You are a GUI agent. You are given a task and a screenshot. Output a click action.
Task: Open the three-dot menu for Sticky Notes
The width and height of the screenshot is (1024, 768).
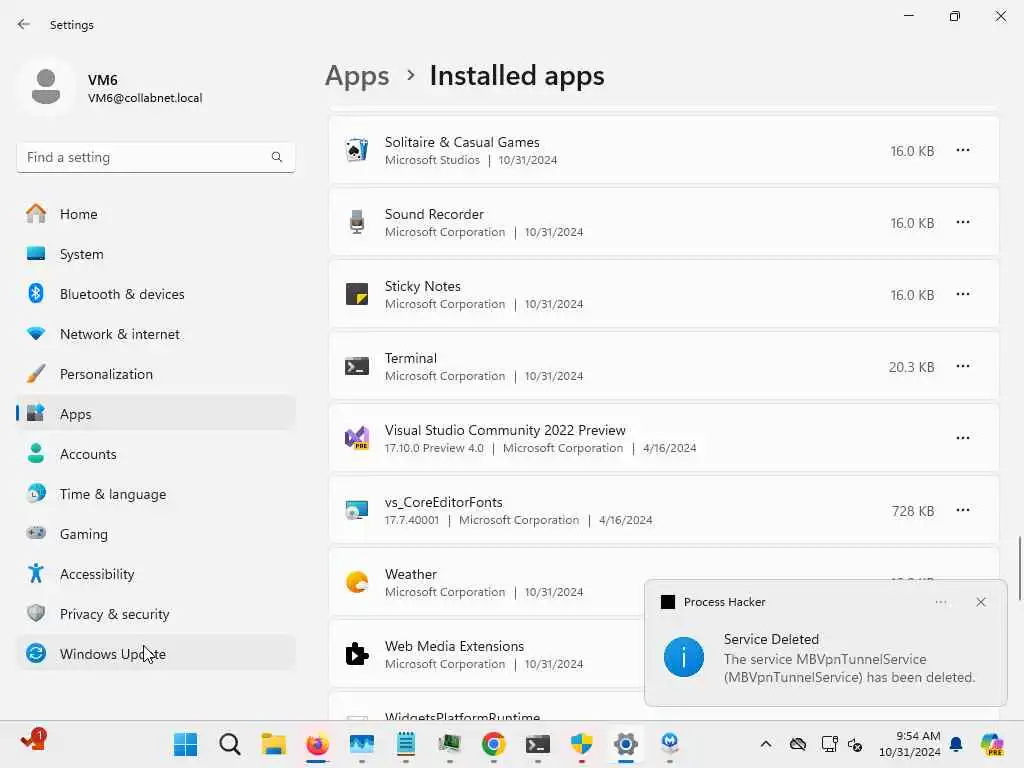(963, 294)
